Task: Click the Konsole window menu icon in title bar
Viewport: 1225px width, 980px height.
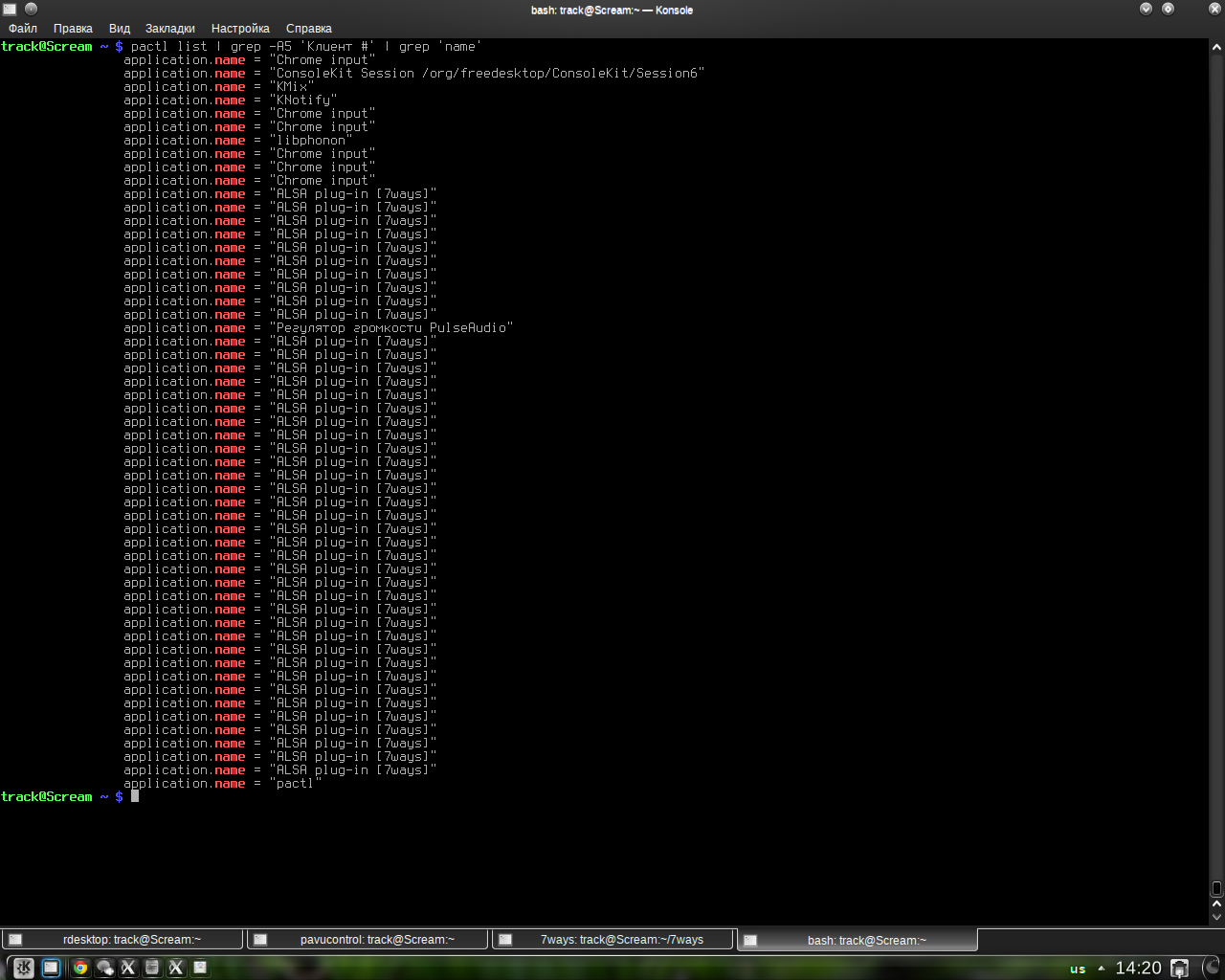Action: (x=10, y=10)
